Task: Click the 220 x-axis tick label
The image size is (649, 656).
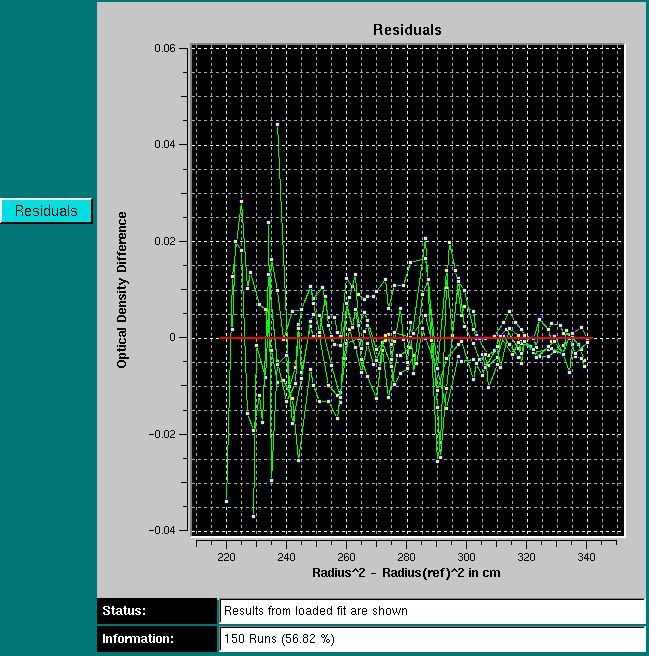Action: coord(226,556)
